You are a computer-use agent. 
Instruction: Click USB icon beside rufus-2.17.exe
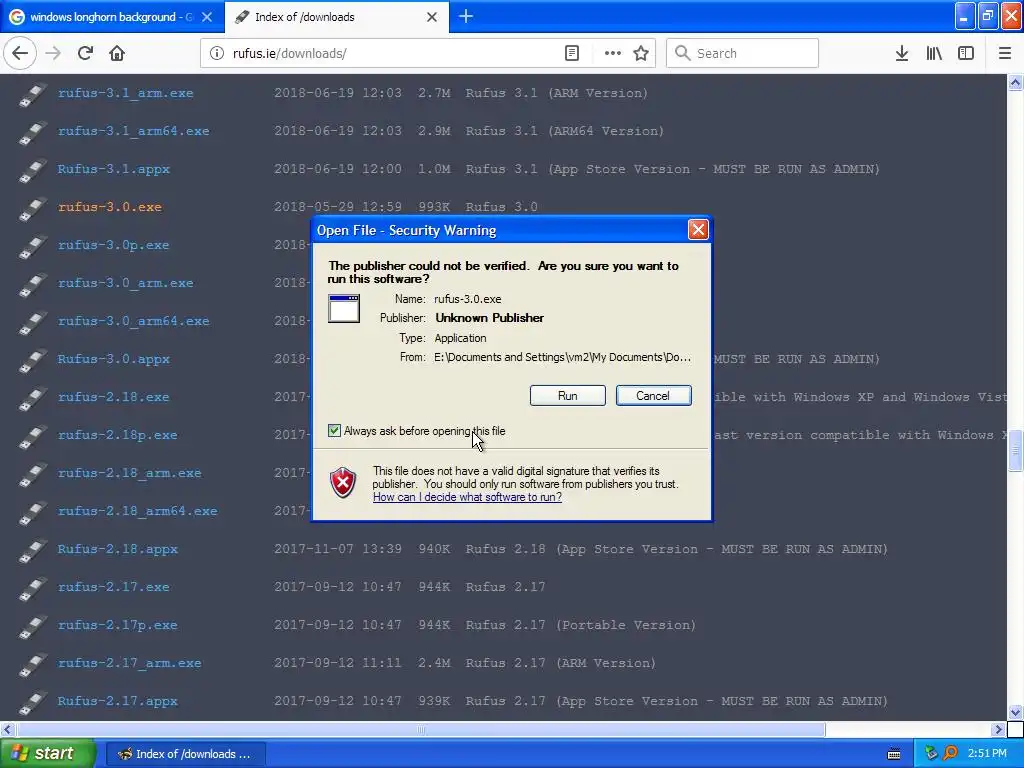tap(33, 588)
